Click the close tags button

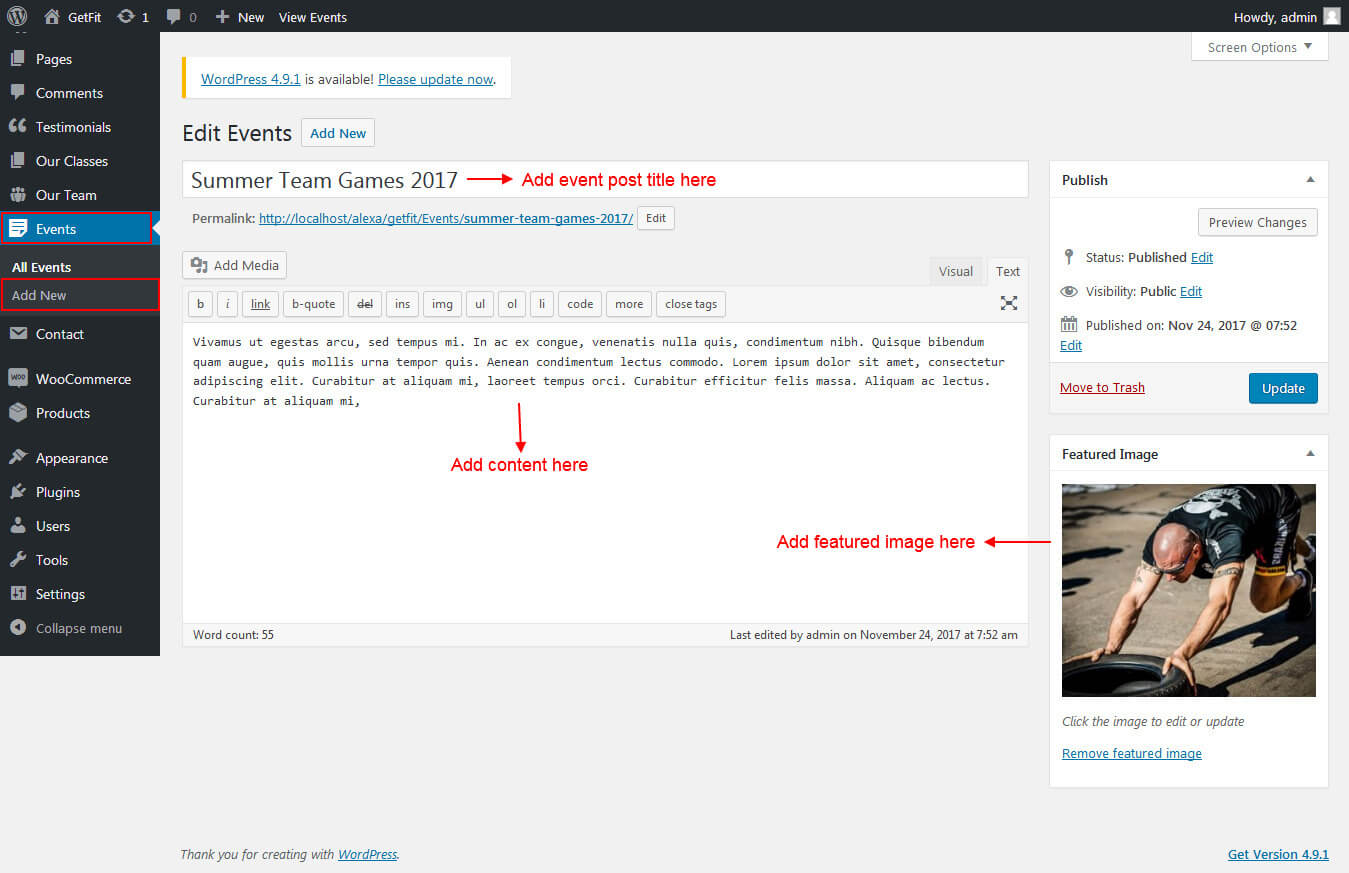point(691,304)
